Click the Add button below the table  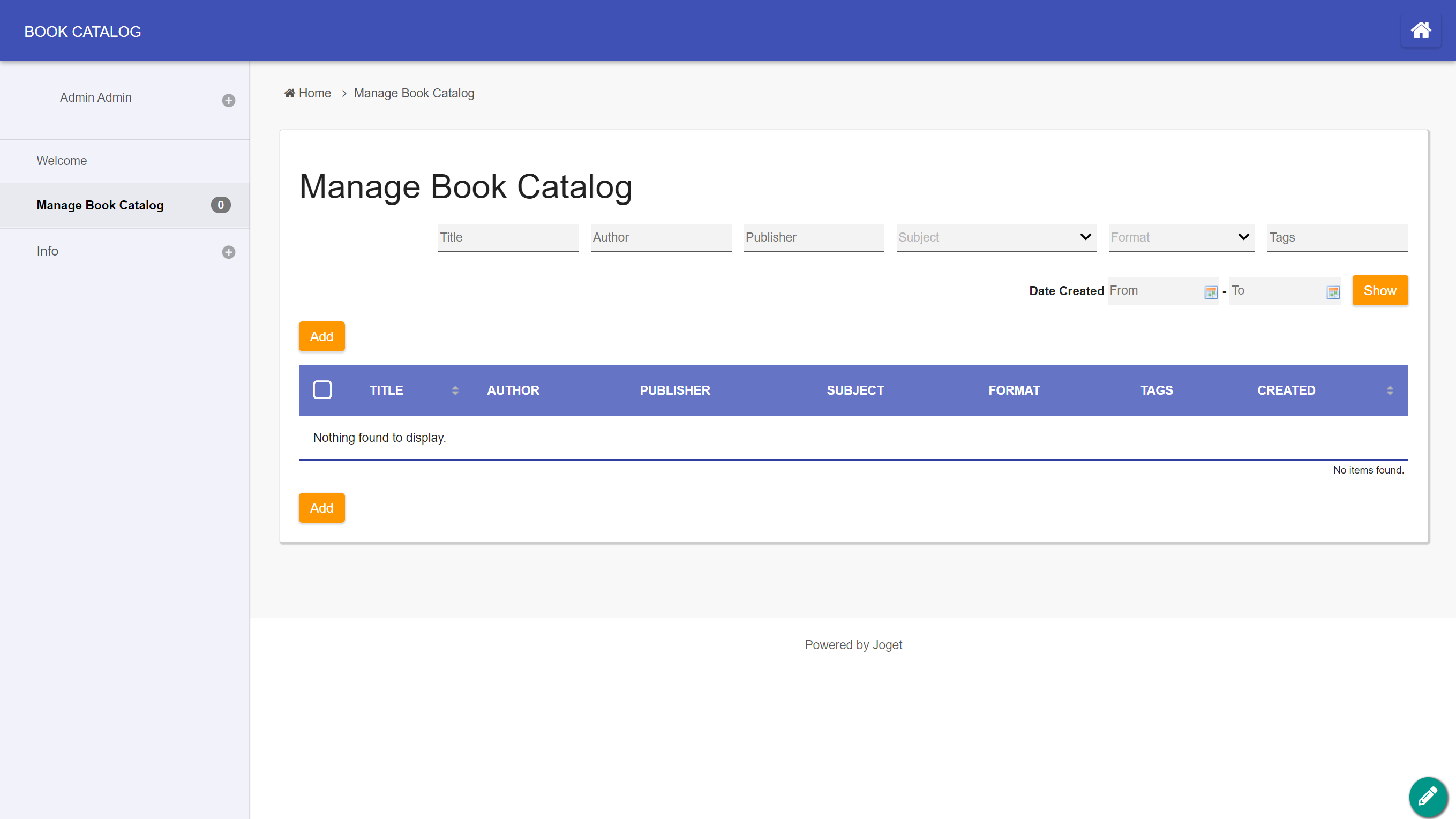321,508
